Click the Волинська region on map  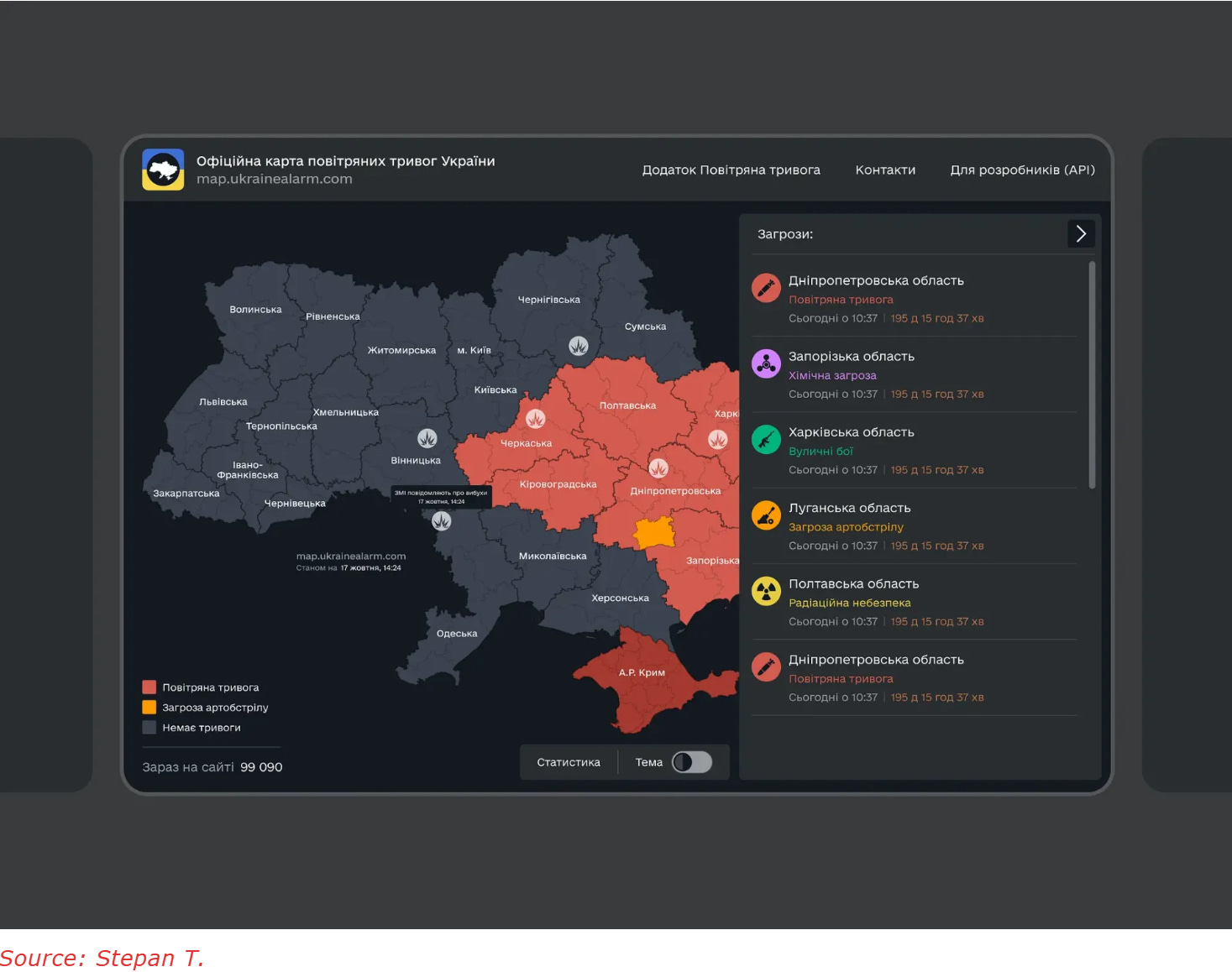pos(255,310)
